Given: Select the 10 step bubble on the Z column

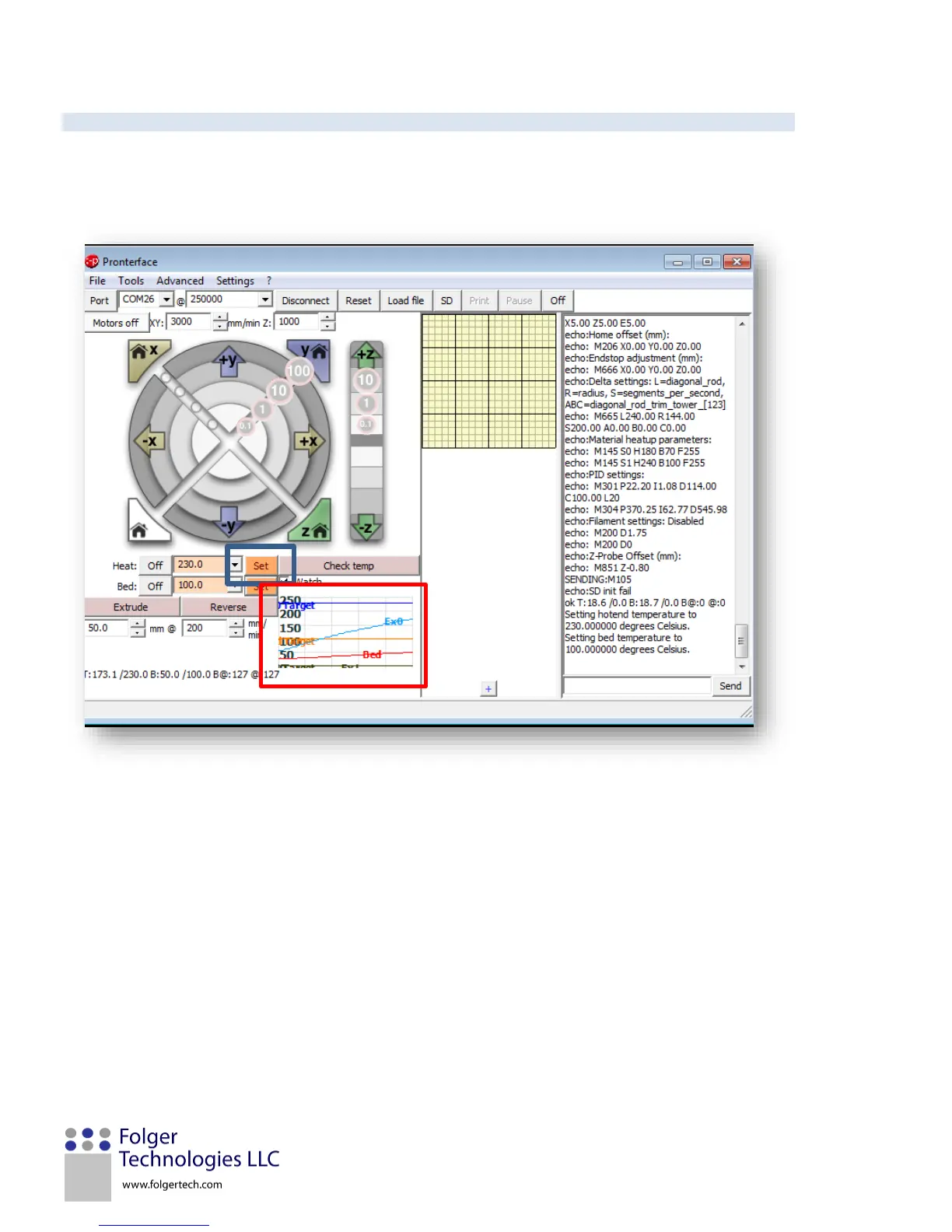Looking at the screenshot, I should (366, 380).
